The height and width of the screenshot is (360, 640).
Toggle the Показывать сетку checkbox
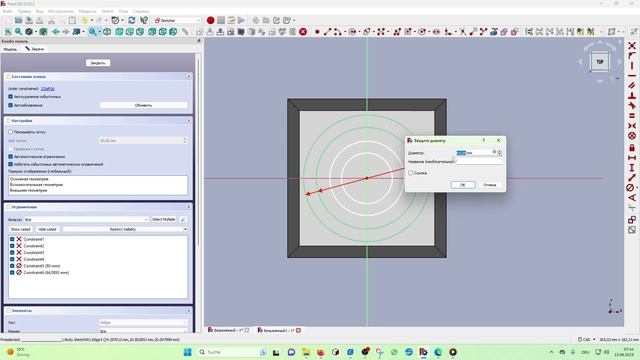pos(11,132)
